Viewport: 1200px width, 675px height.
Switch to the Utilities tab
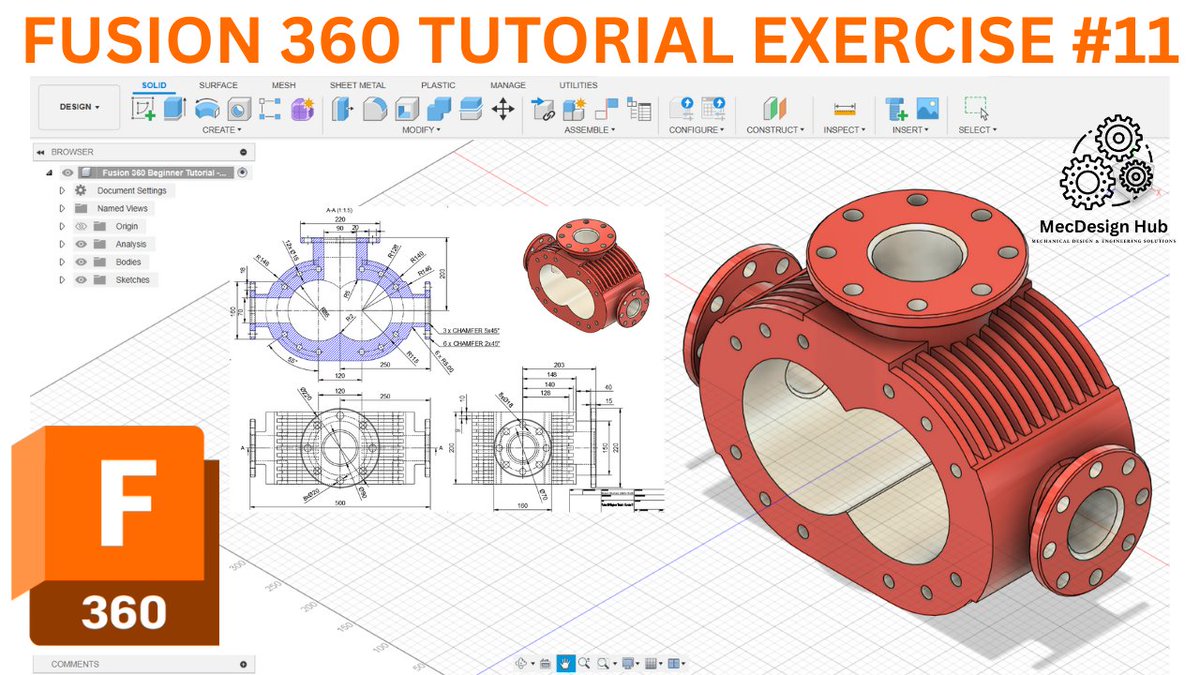[x=578, y=86]
